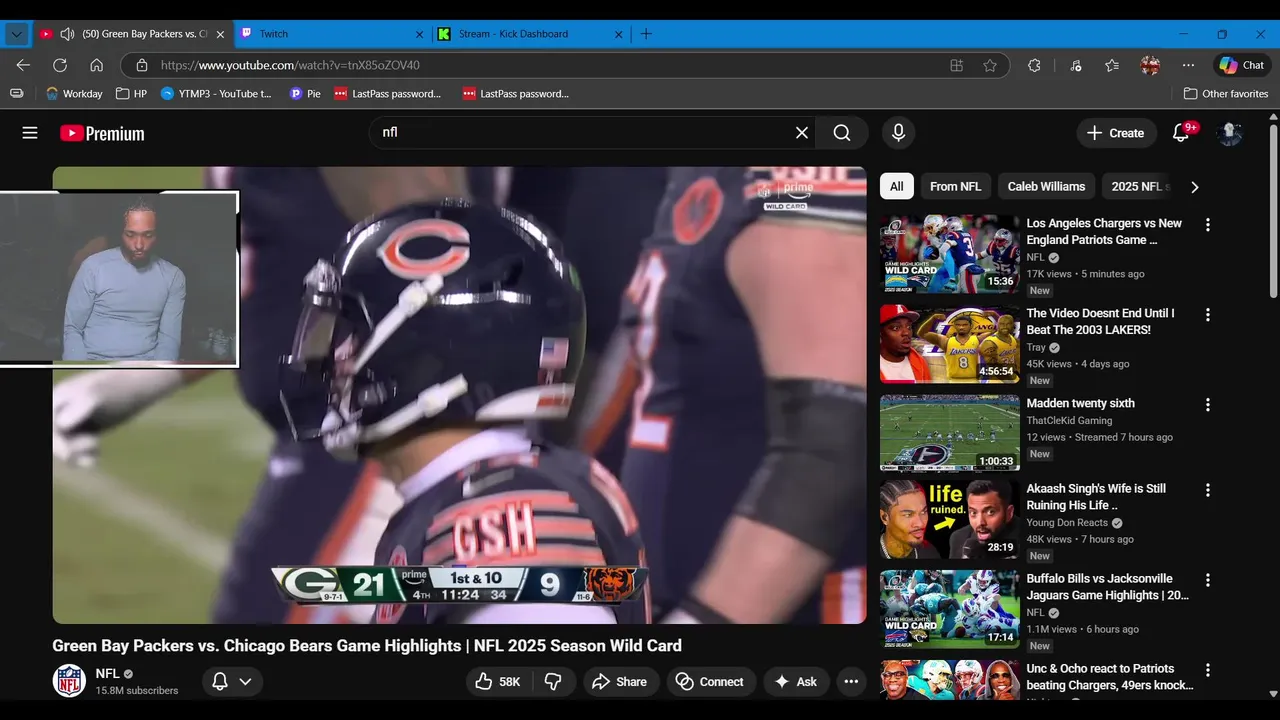Open more options for 2003 Lakers video
This screenshot has height=720, width=1280.
1207,315
